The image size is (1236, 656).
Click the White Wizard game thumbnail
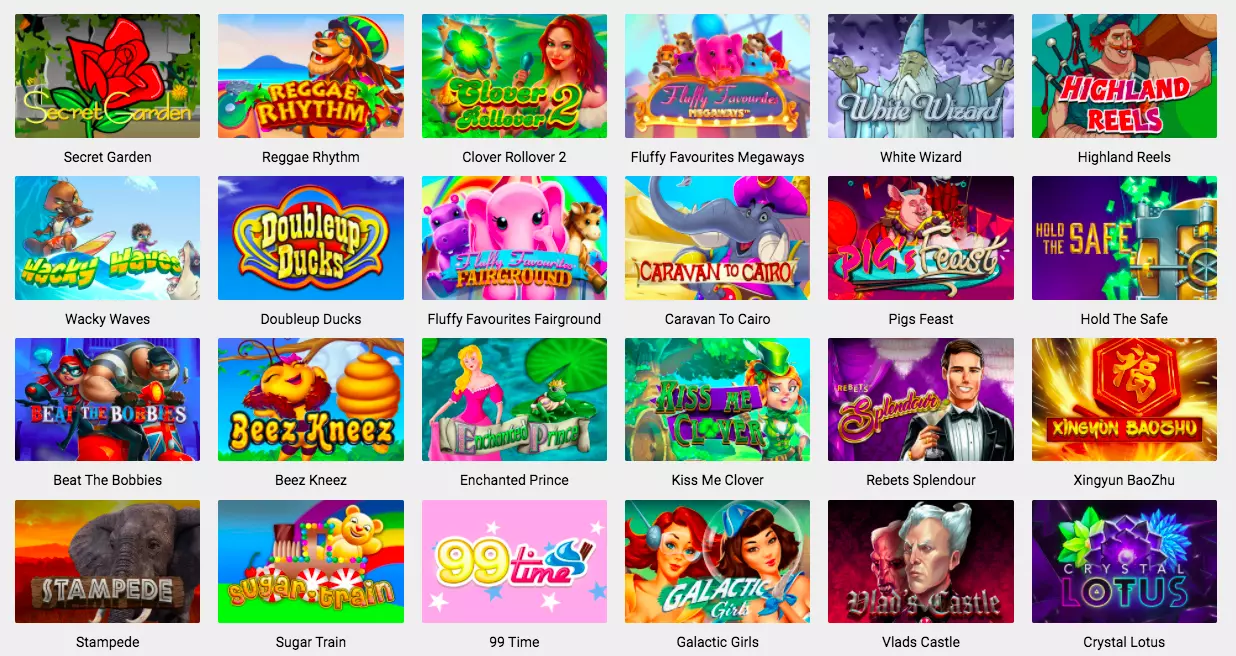[x=921, y=76]
